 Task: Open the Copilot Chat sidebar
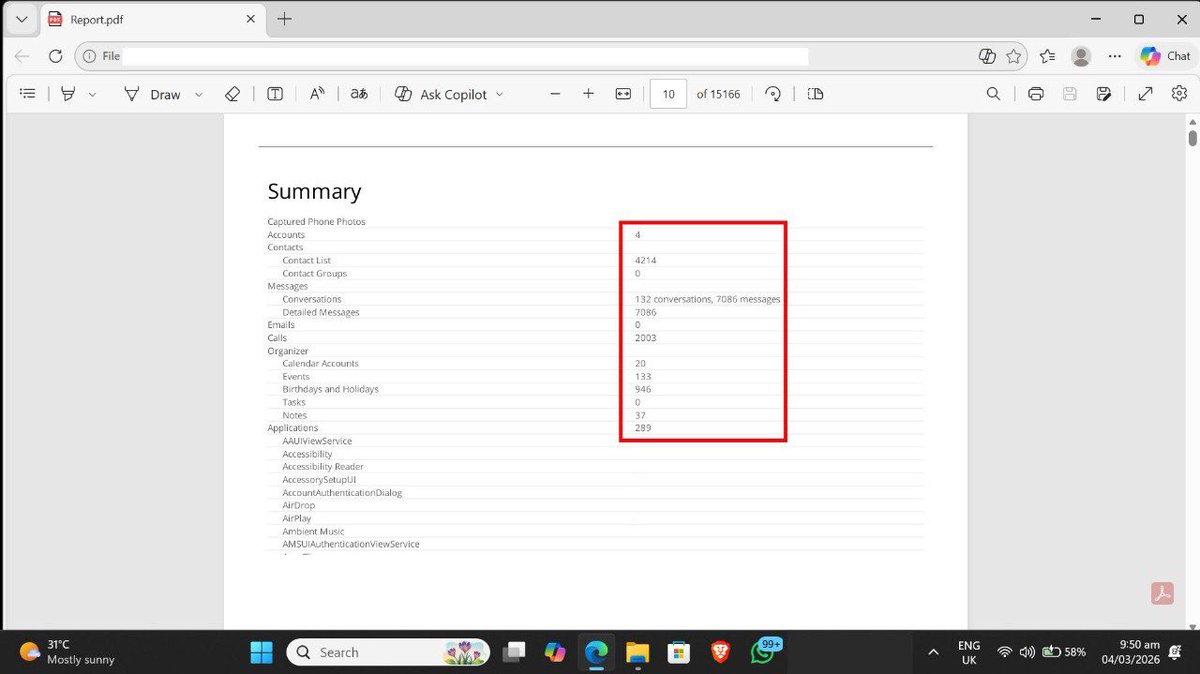[1165, 56]
